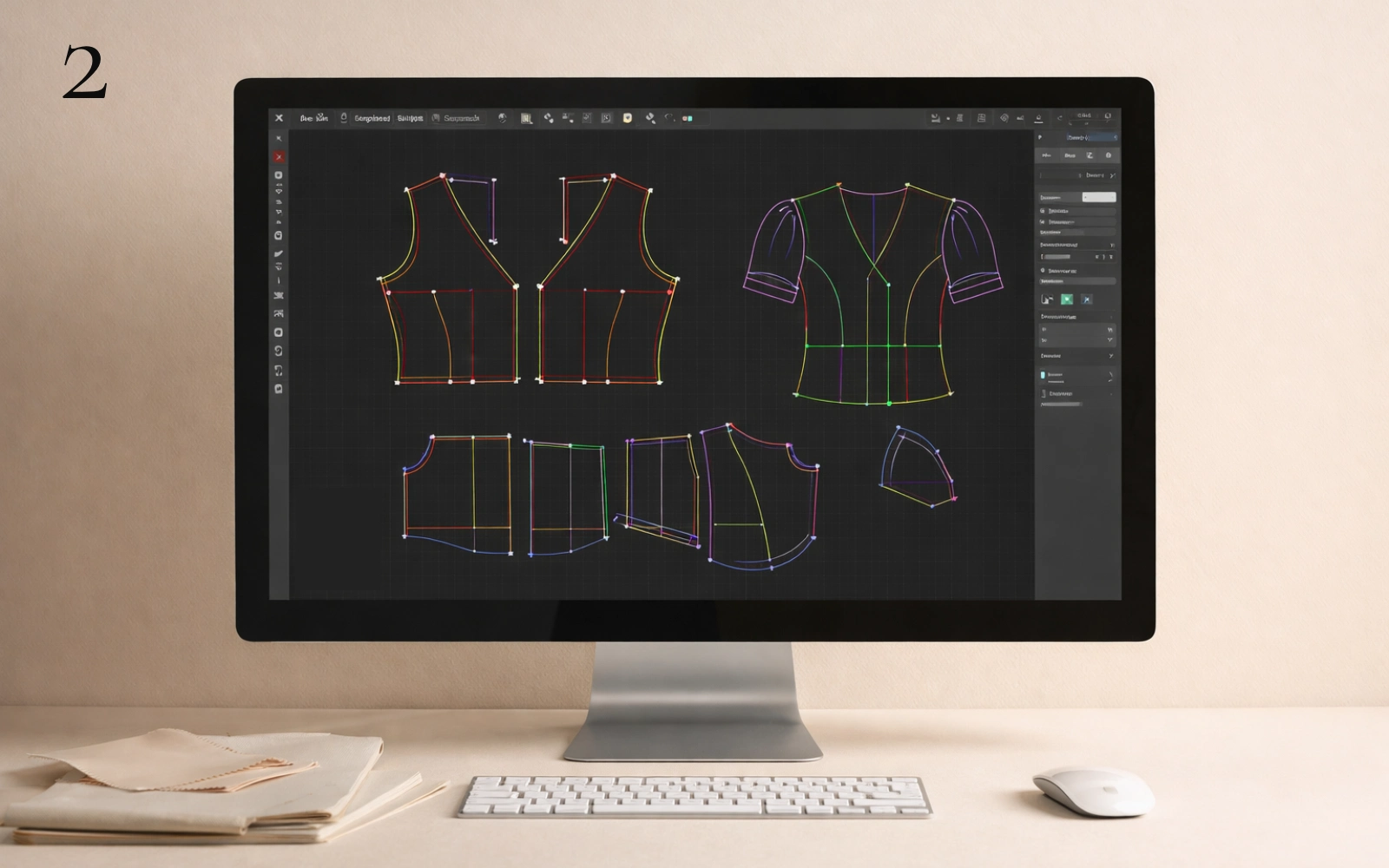Click the first text label in top toolbar
Image resolution: width=1389 pixels, height=868 pixels.
point(313,118)
